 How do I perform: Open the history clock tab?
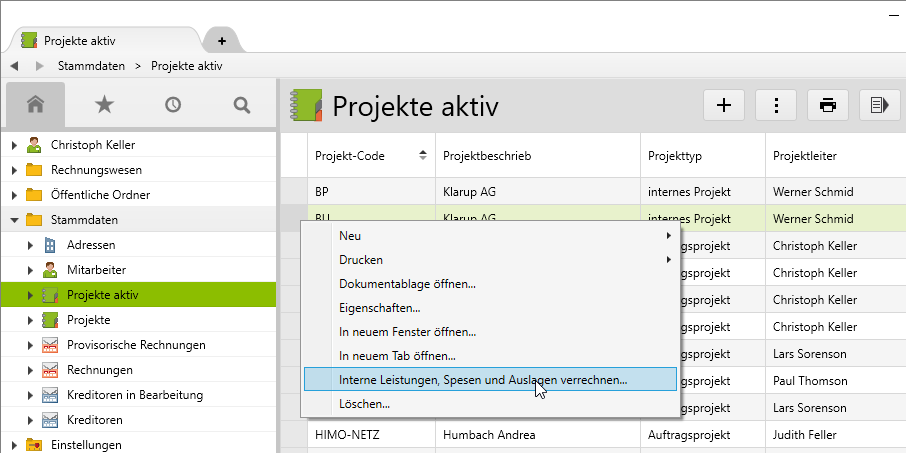pyautogui.click(x=173, y=104)
